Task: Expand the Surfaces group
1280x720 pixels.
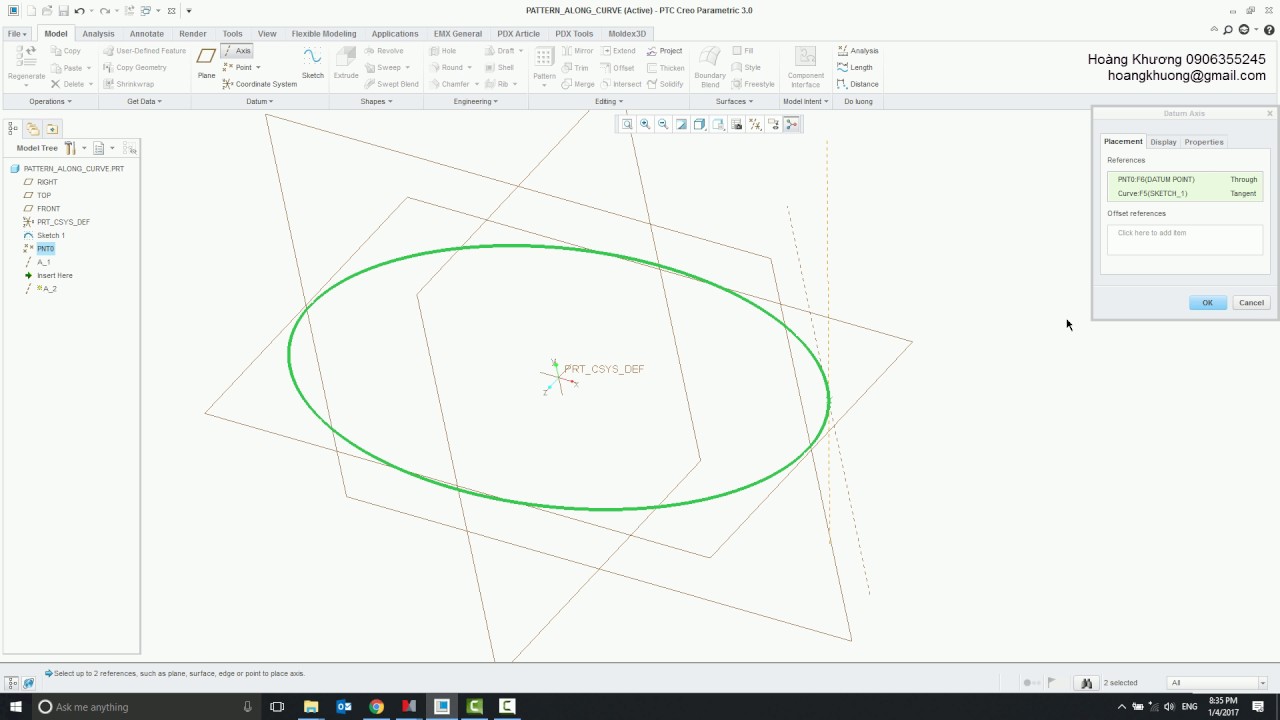Action: click(734, 101)
